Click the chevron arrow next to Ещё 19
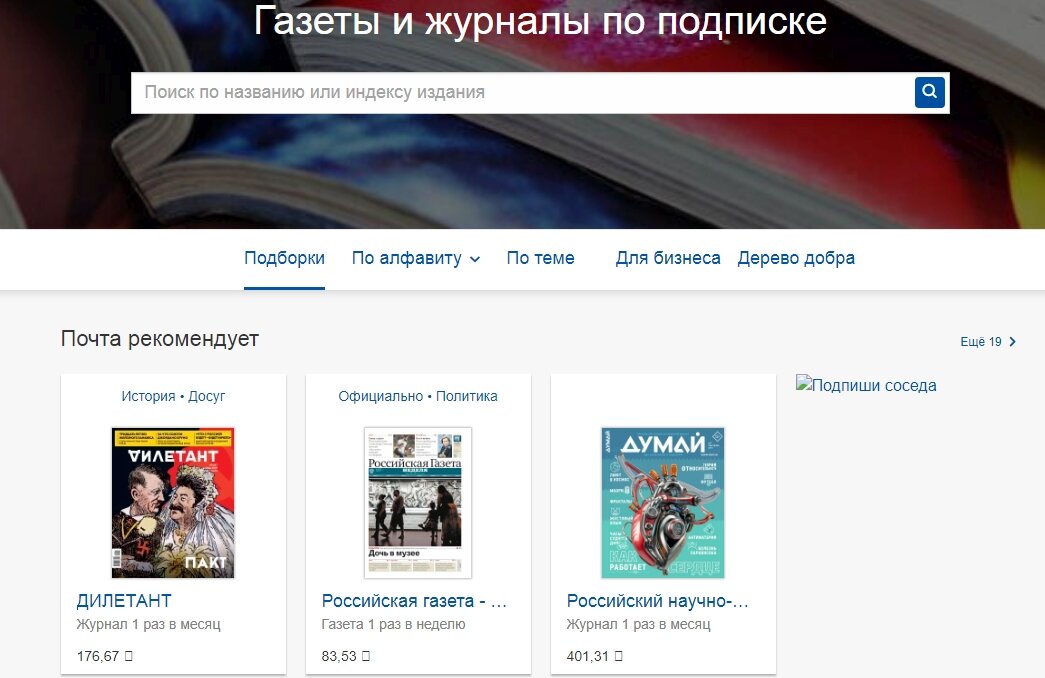 (1012, 341)
